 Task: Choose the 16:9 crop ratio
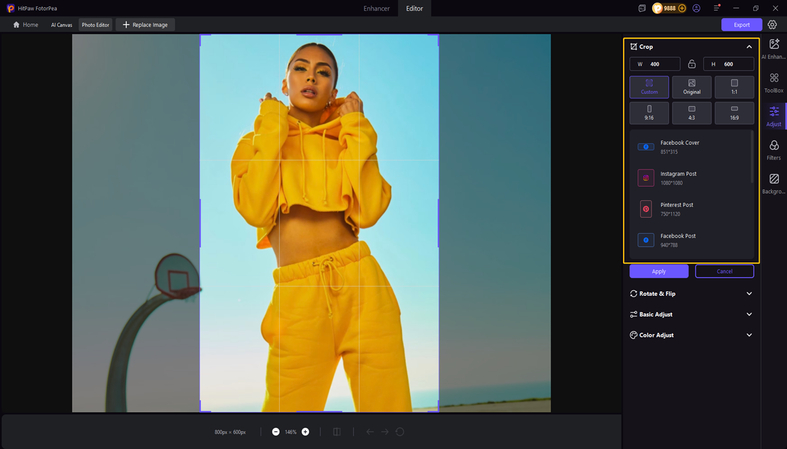(734, 113)
